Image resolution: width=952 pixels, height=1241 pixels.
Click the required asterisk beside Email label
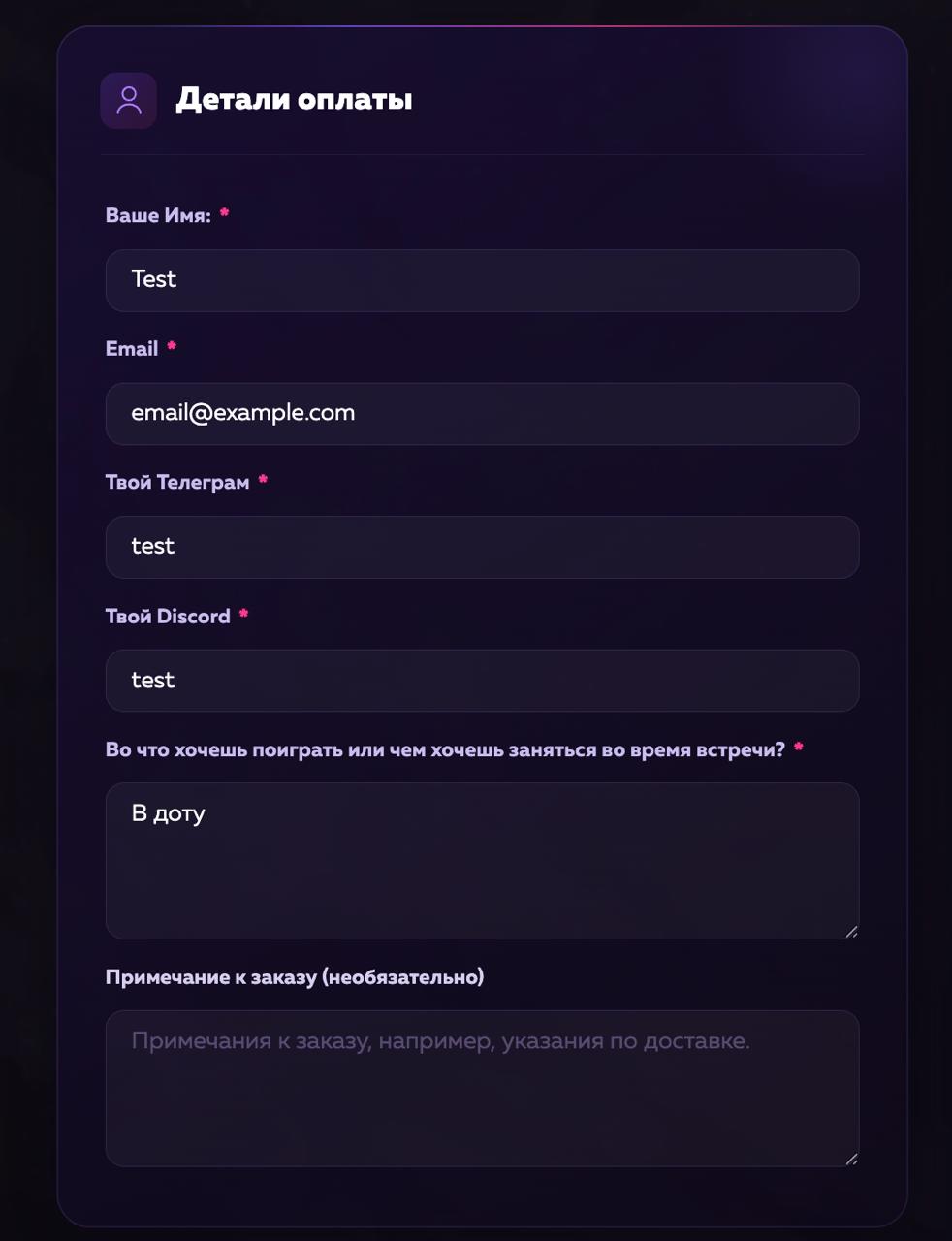pyautogui.click(x=172, y=346)
